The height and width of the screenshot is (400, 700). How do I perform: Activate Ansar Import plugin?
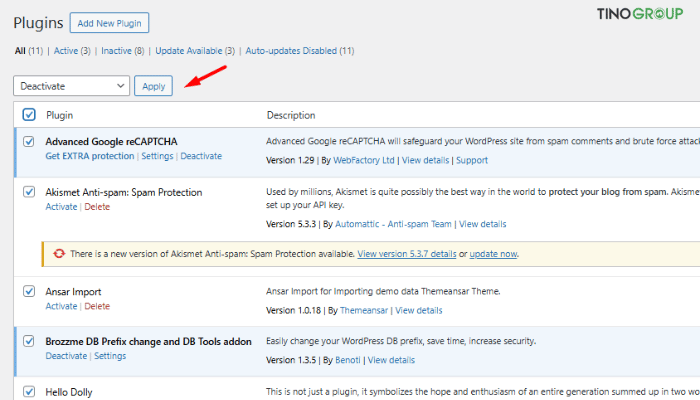tap(61, 306)
